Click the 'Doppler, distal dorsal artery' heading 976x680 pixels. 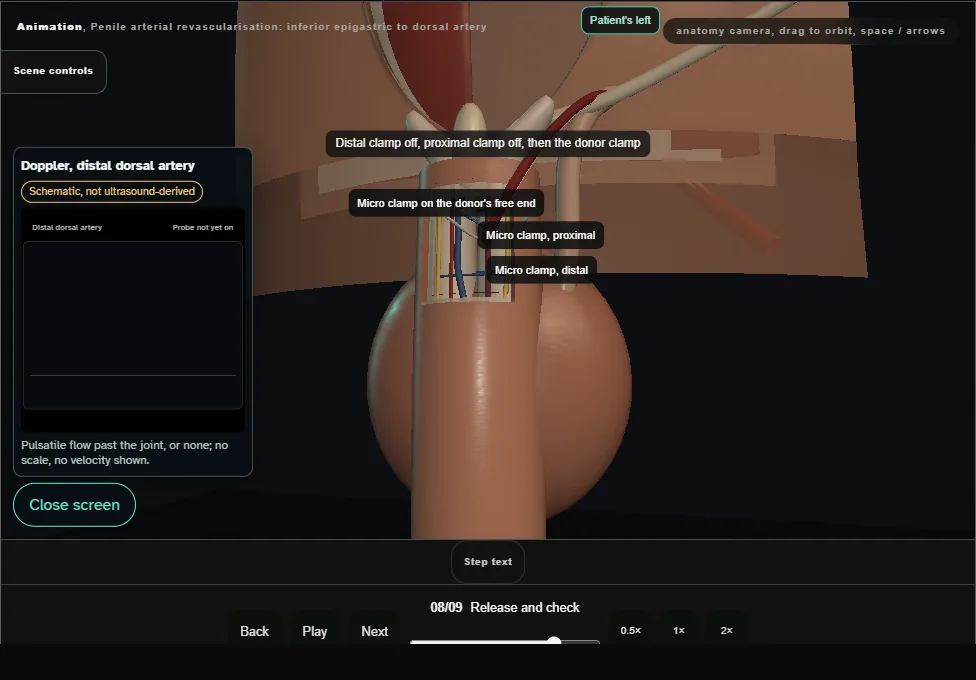pos(108,166)
